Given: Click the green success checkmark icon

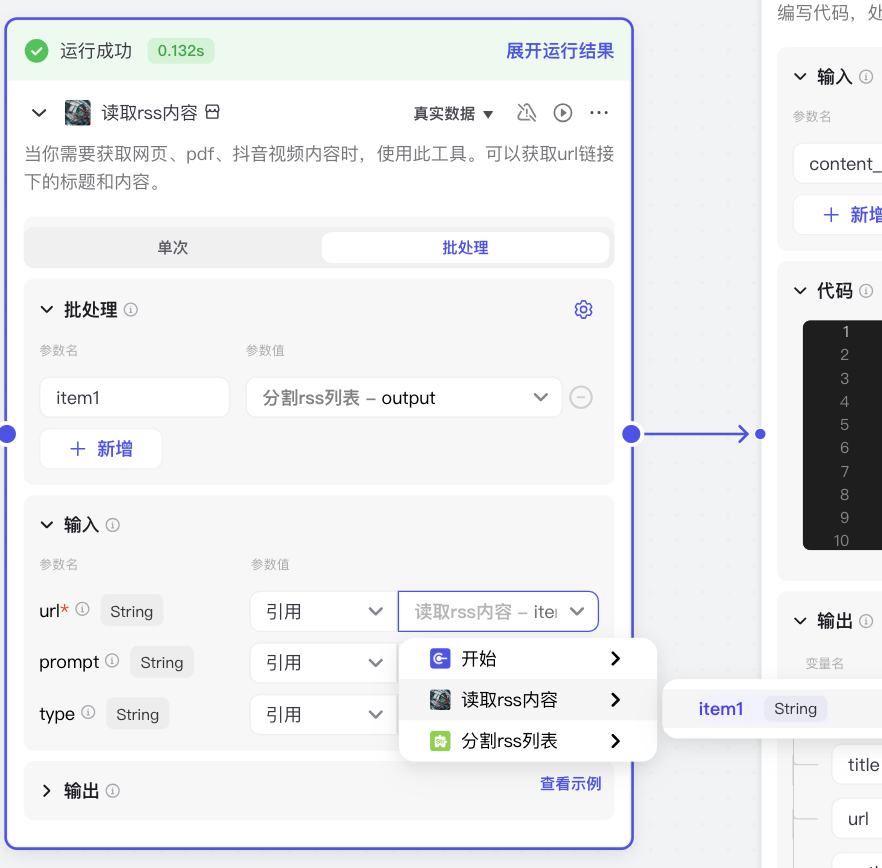Looking at the screenshot, I should click(x=36, y=51).
